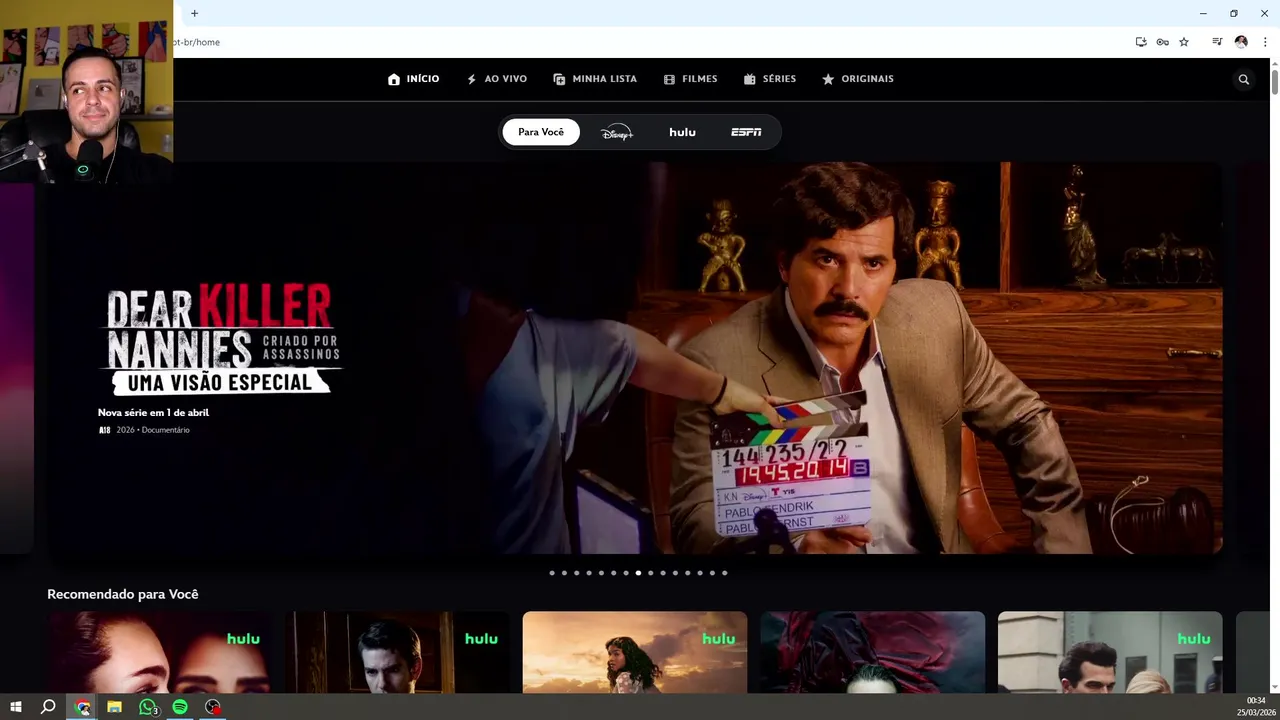Open the media controls music icon

point(1217,42)
